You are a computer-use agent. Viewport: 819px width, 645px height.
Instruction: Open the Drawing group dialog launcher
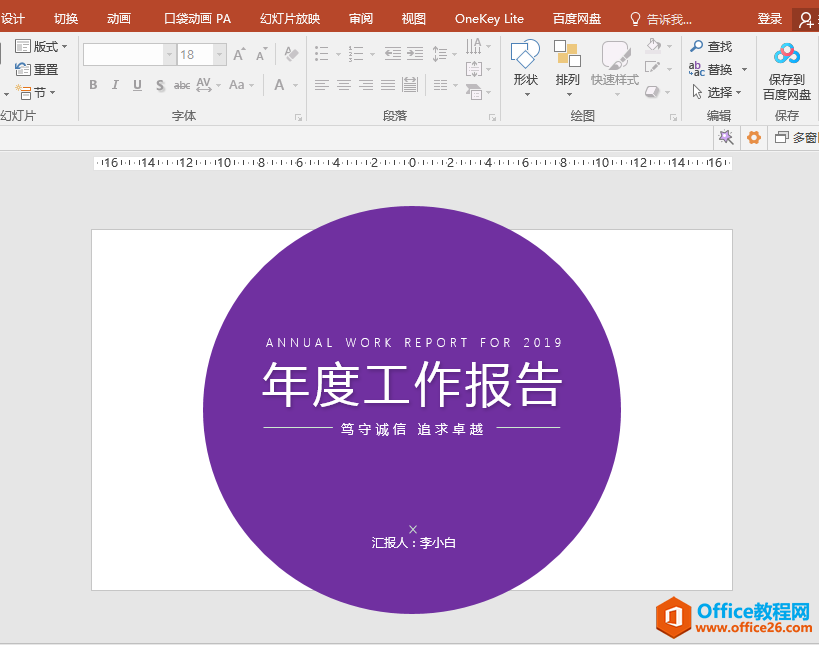click(674, 118)
